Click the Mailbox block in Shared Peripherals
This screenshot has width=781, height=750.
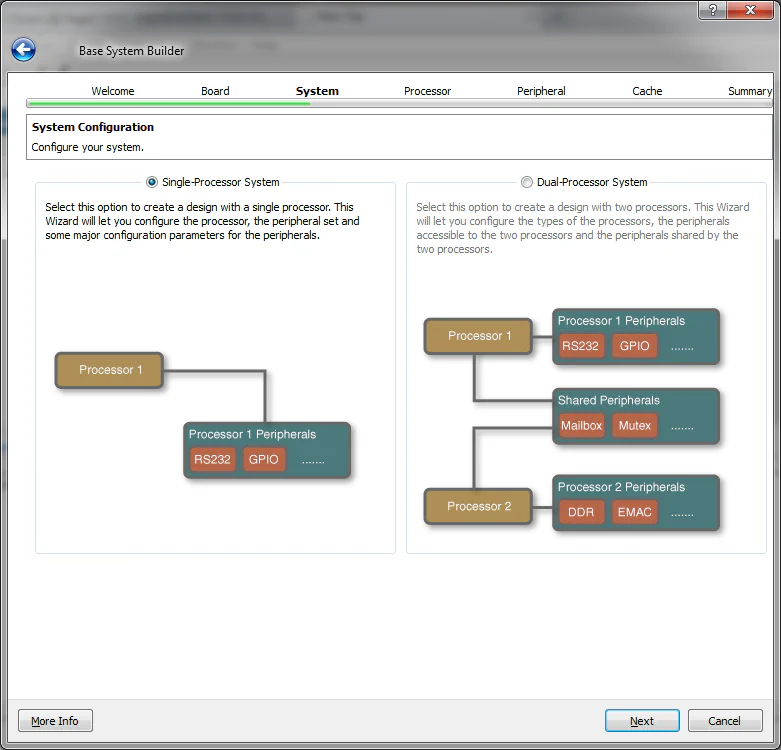click(581, 426)
